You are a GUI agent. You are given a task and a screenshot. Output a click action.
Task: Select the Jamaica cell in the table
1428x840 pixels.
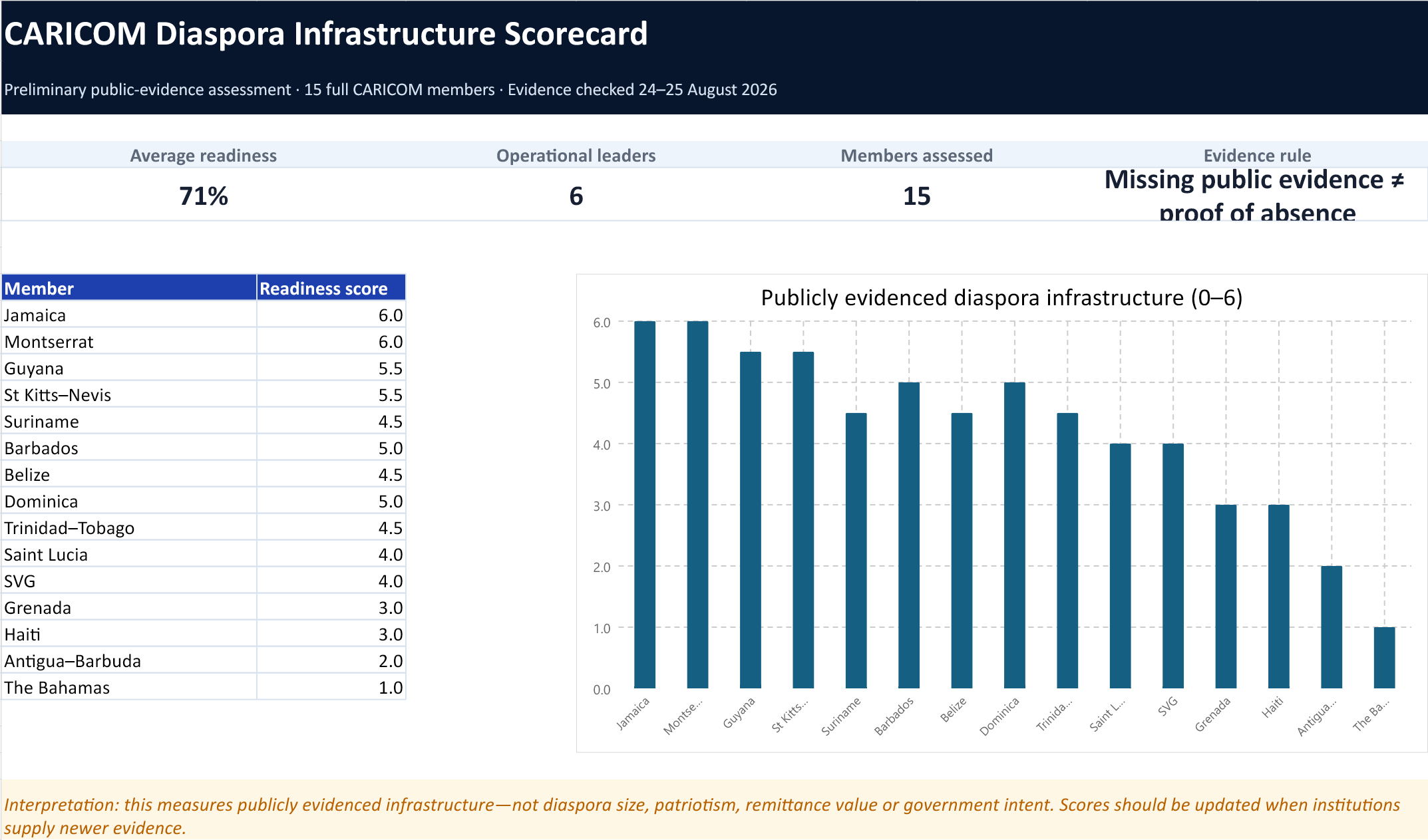point(129,315)
